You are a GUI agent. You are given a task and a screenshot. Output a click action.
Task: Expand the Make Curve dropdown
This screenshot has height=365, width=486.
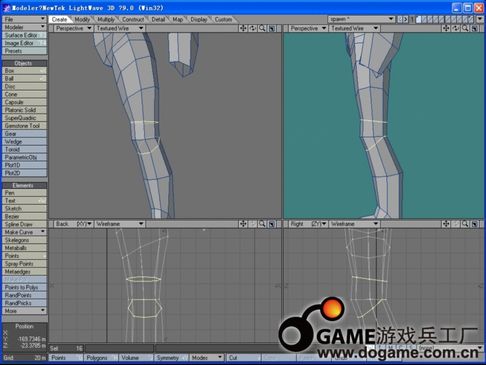pyautogui.click(x=24, y=232)
